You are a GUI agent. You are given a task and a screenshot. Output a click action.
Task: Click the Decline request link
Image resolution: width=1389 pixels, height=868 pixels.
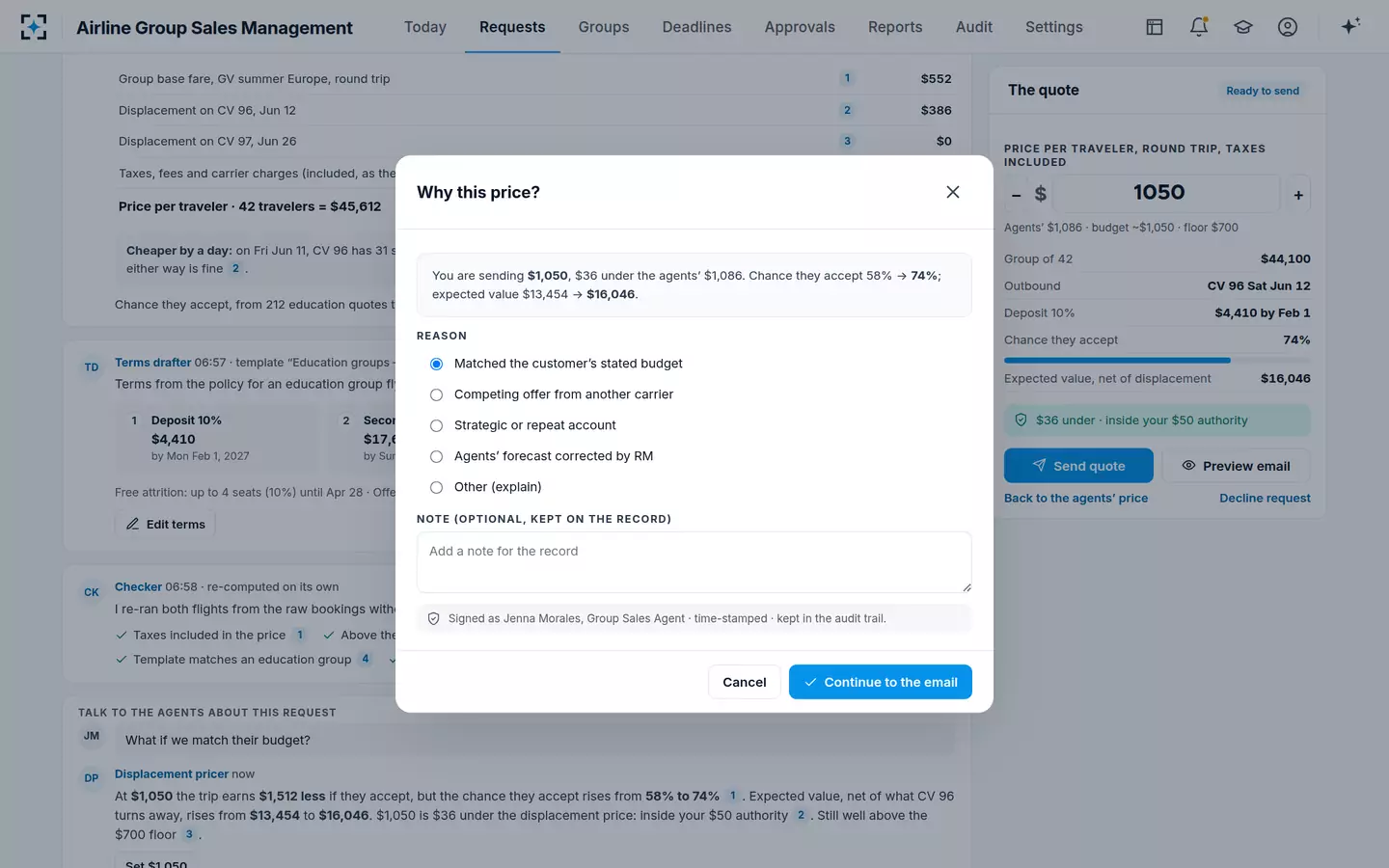tap(1265, 498)
